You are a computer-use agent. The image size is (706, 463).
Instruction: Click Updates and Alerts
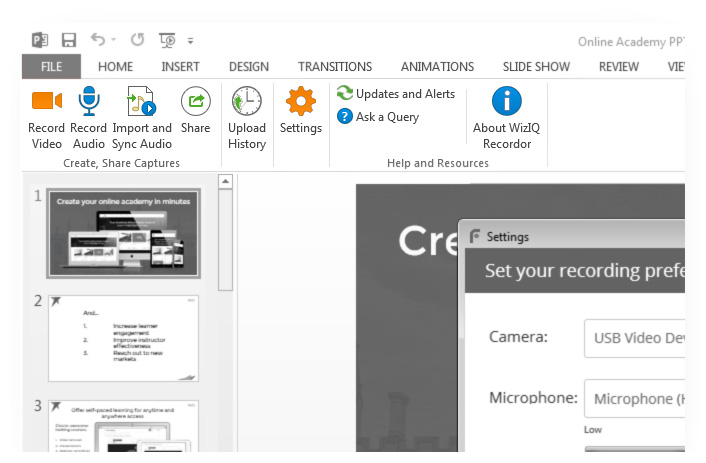[x=396, y=94]
